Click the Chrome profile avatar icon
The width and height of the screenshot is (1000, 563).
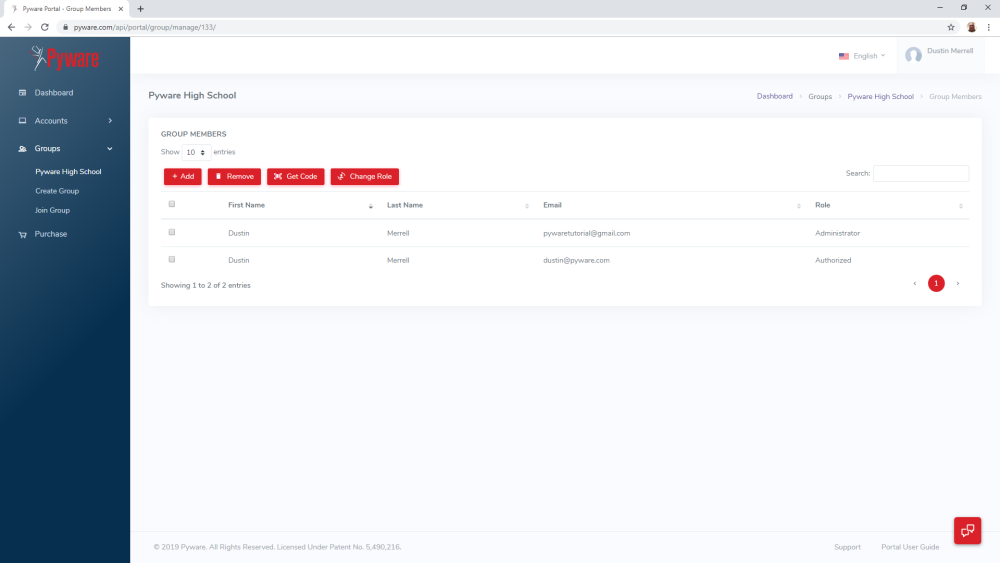pyautogui.click(x=971, y=27)
